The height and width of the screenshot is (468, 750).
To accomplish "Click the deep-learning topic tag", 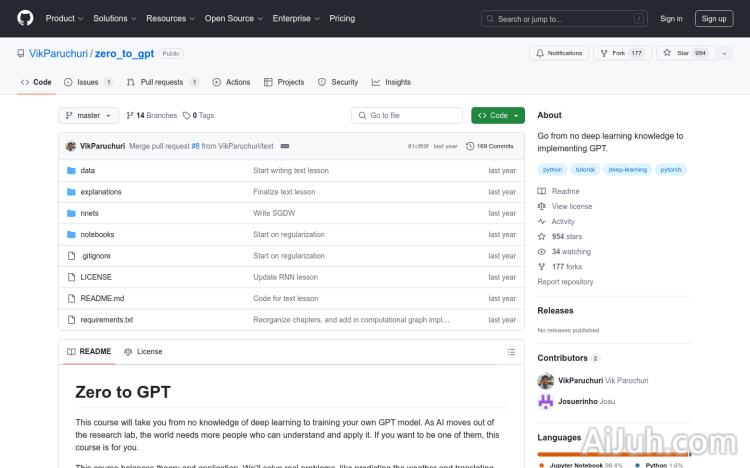I will click(x=627, y=169).
